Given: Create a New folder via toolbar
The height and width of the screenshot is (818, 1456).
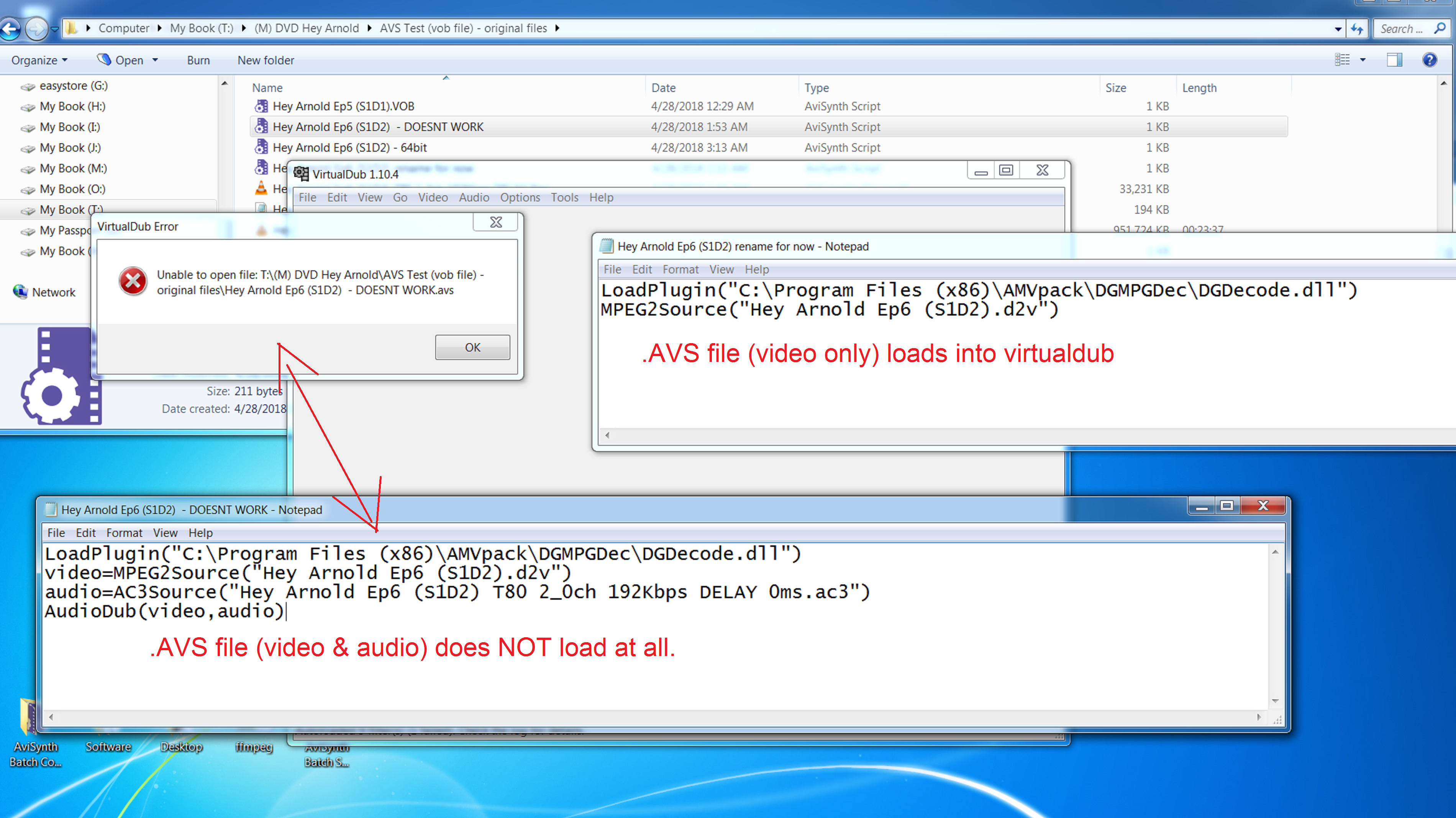Looking at the screenshot, I should tap(266, 61).
